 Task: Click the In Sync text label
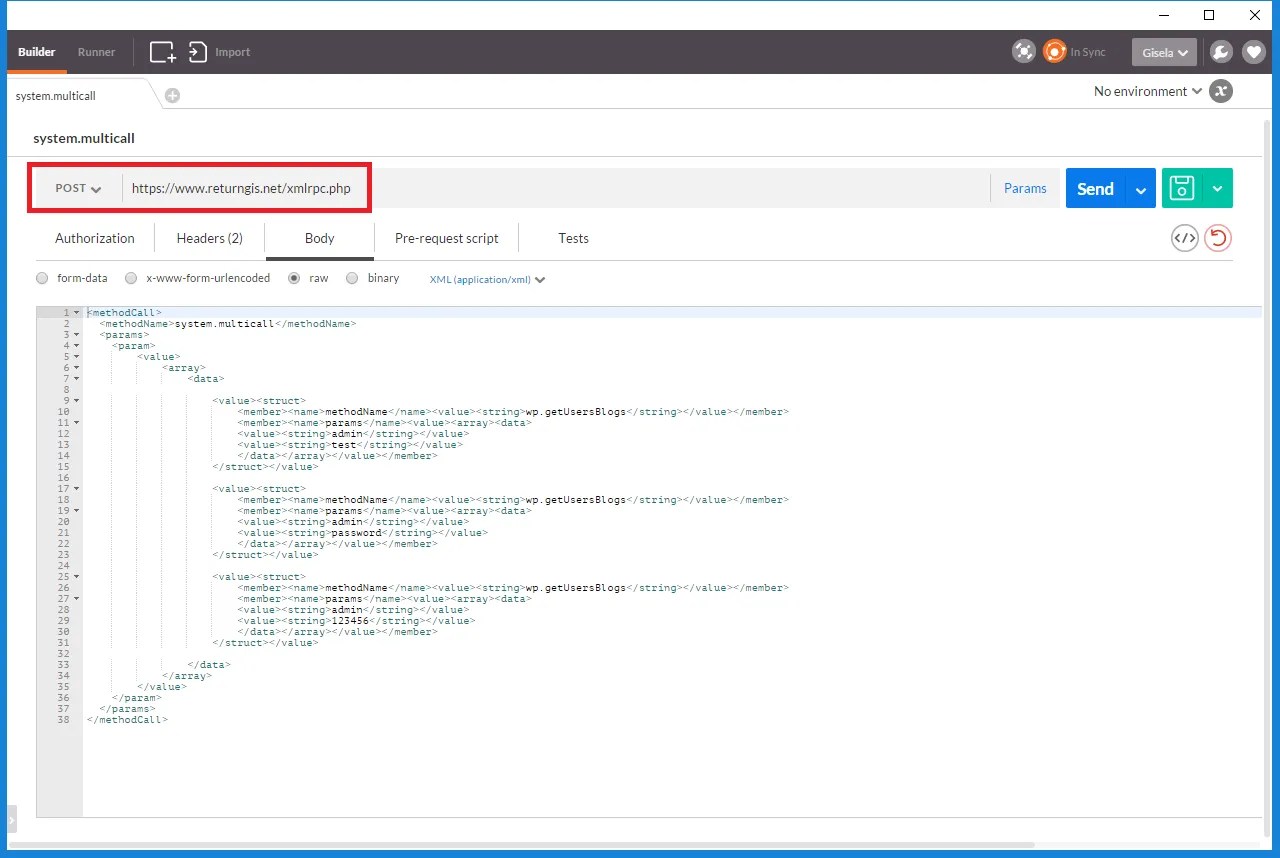click(1088, 52)
